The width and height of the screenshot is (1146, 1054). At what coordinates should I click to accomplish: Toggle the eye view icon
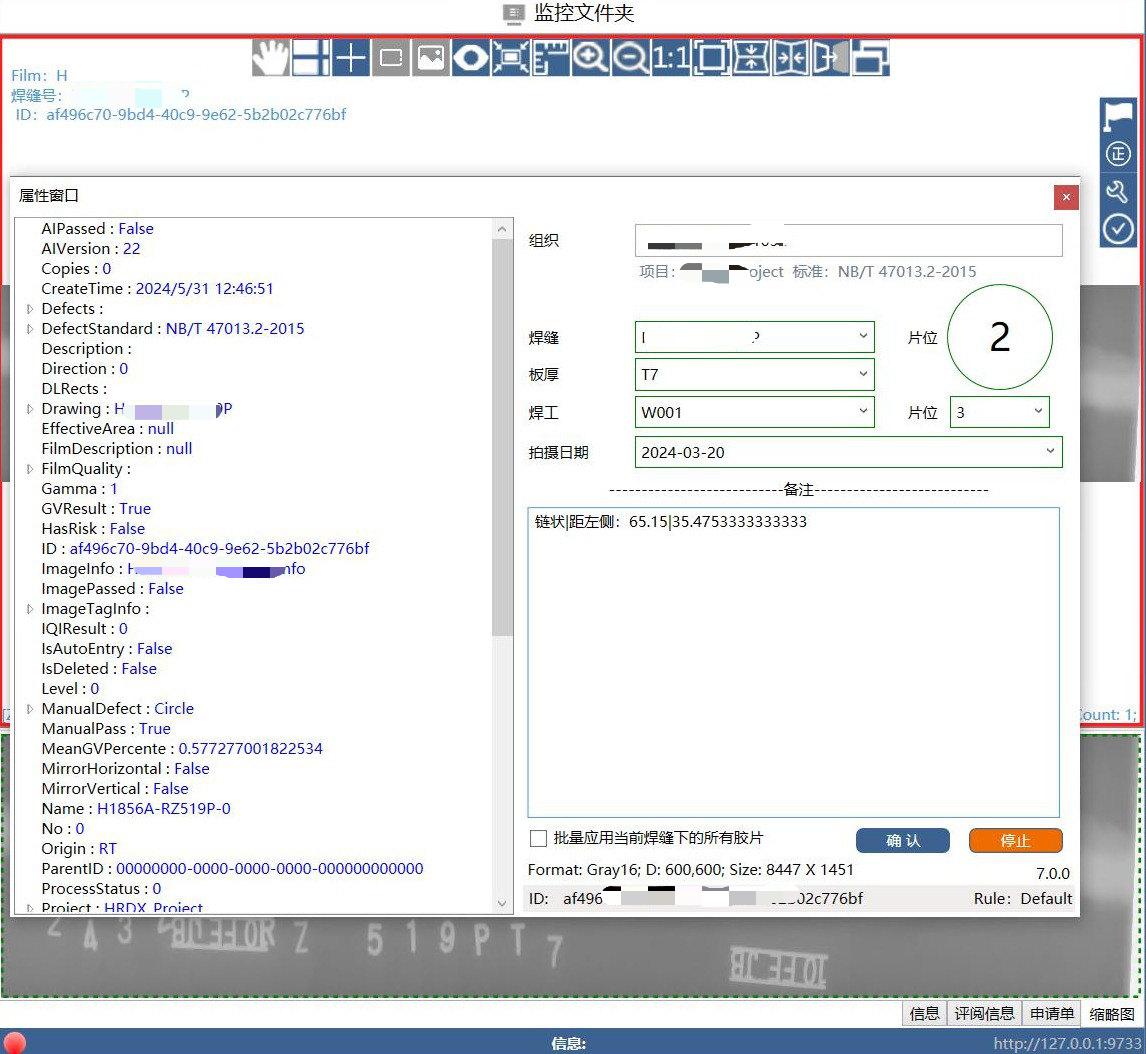point(471,58)
